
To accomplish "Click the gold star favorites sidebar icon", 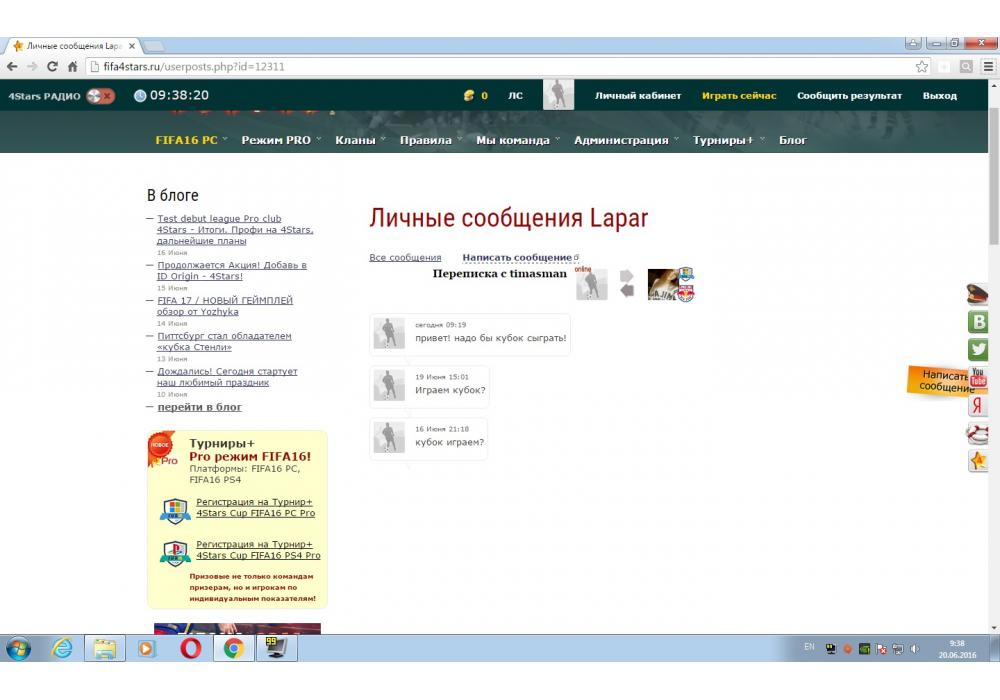I will (x=978, y=461).
